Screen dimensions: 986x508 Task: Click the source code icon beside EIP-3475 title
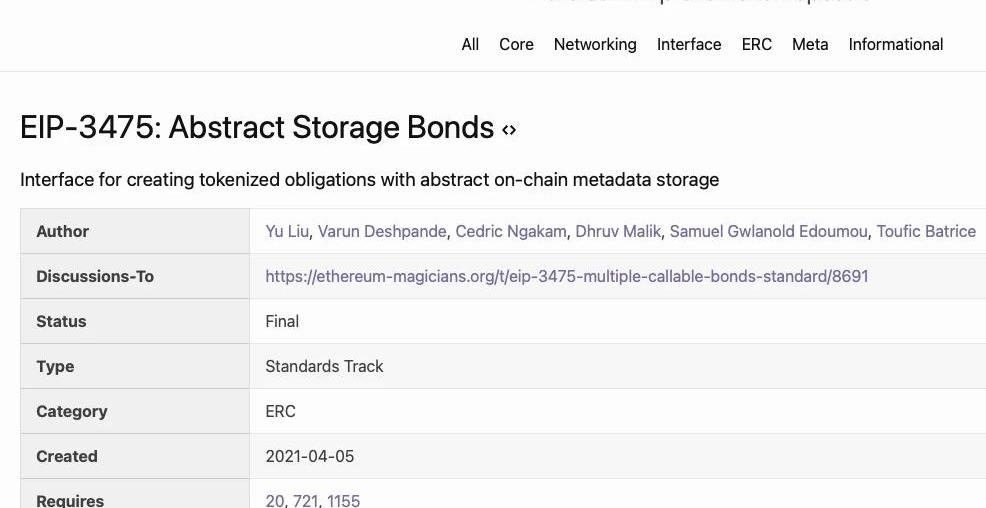509,130
